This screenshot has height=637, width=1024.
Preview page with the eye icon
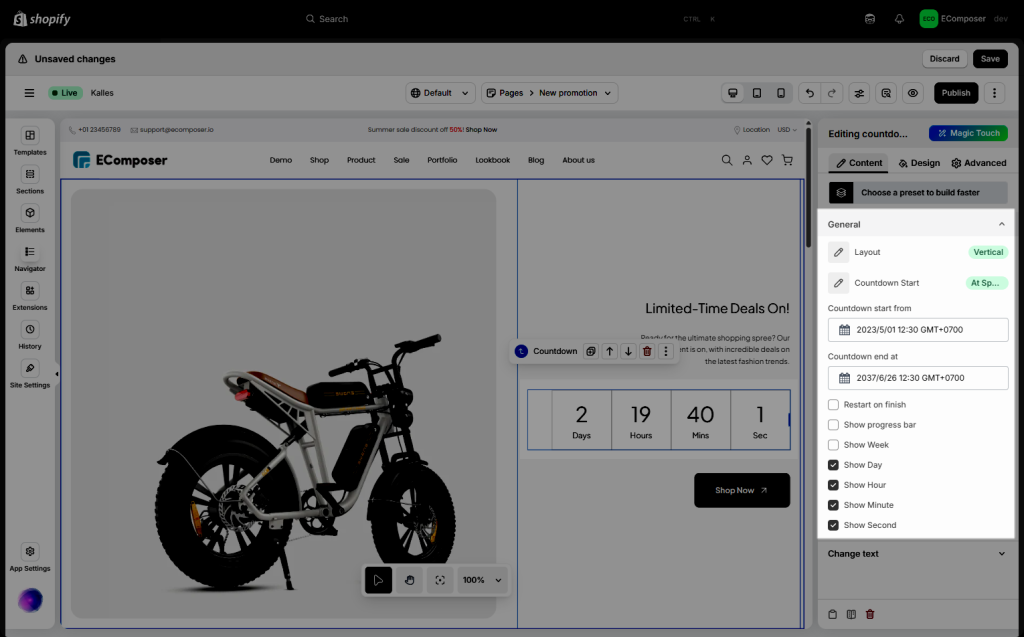[912, 93]
